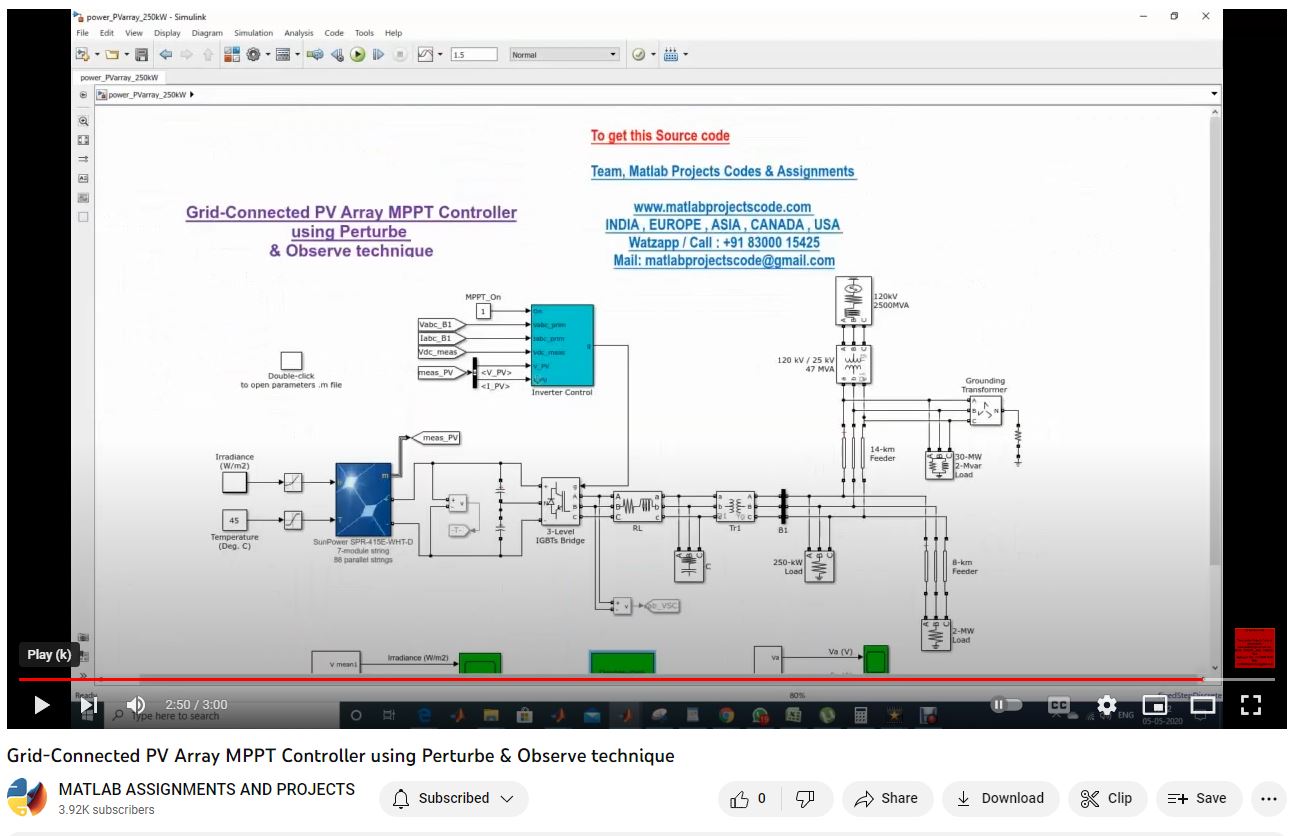Open the Model Explorer icon
Viewport: 1297px width, 836px height.
(x=283, y=54)
